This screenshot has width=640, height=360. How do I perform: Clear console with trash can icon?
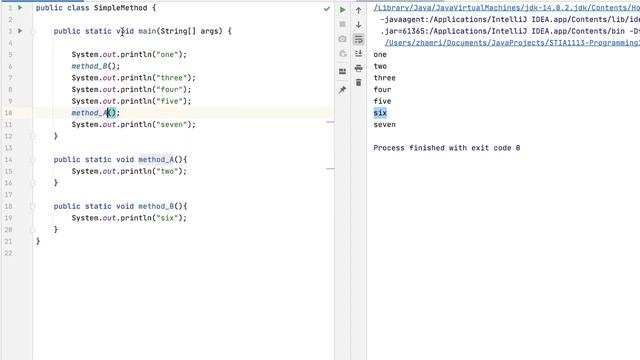358,82
